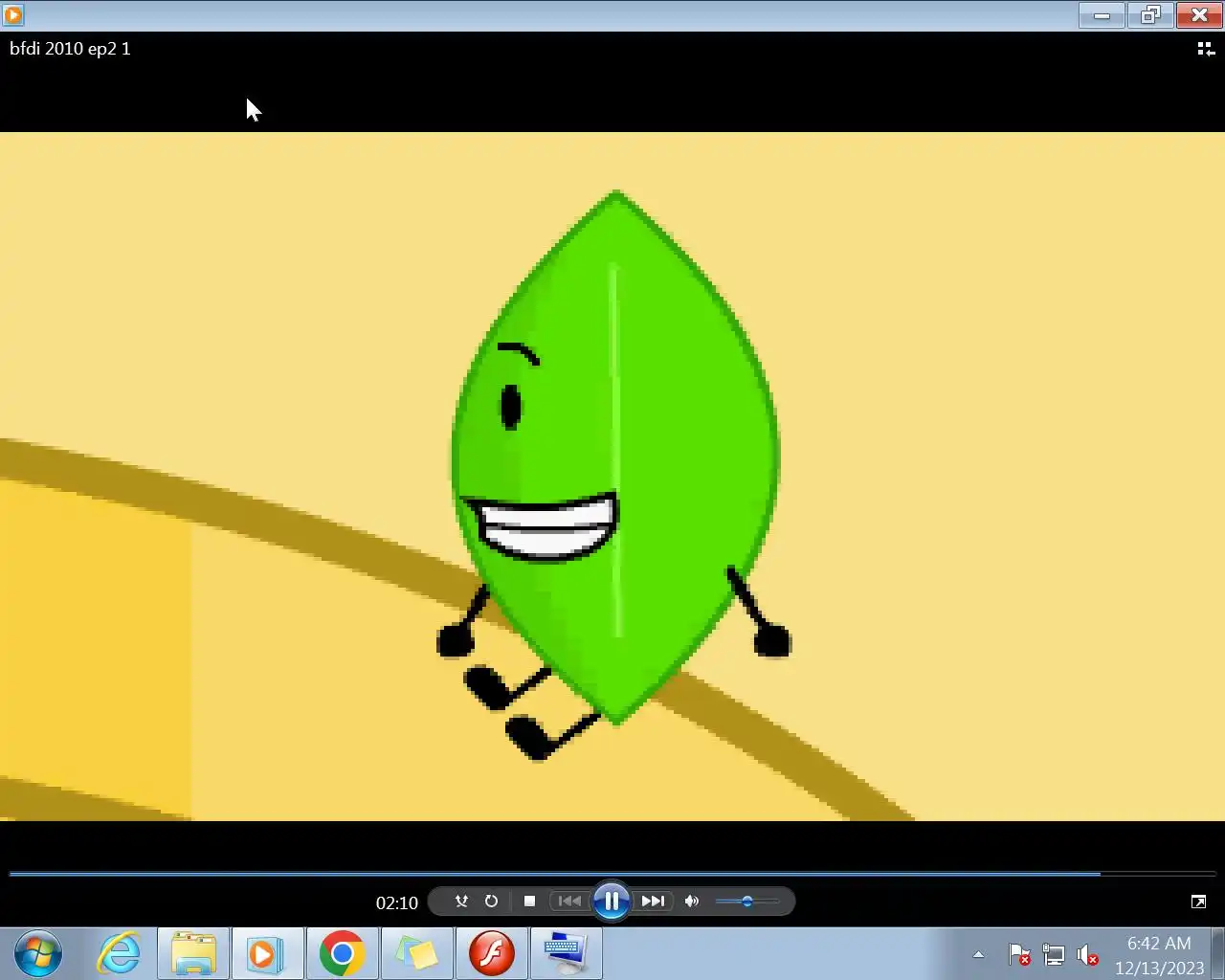Open the clock showing 6:42 AM
Image resolution: width=1225 pixels, height=980 pixels.
click(x=1159, y=955)
